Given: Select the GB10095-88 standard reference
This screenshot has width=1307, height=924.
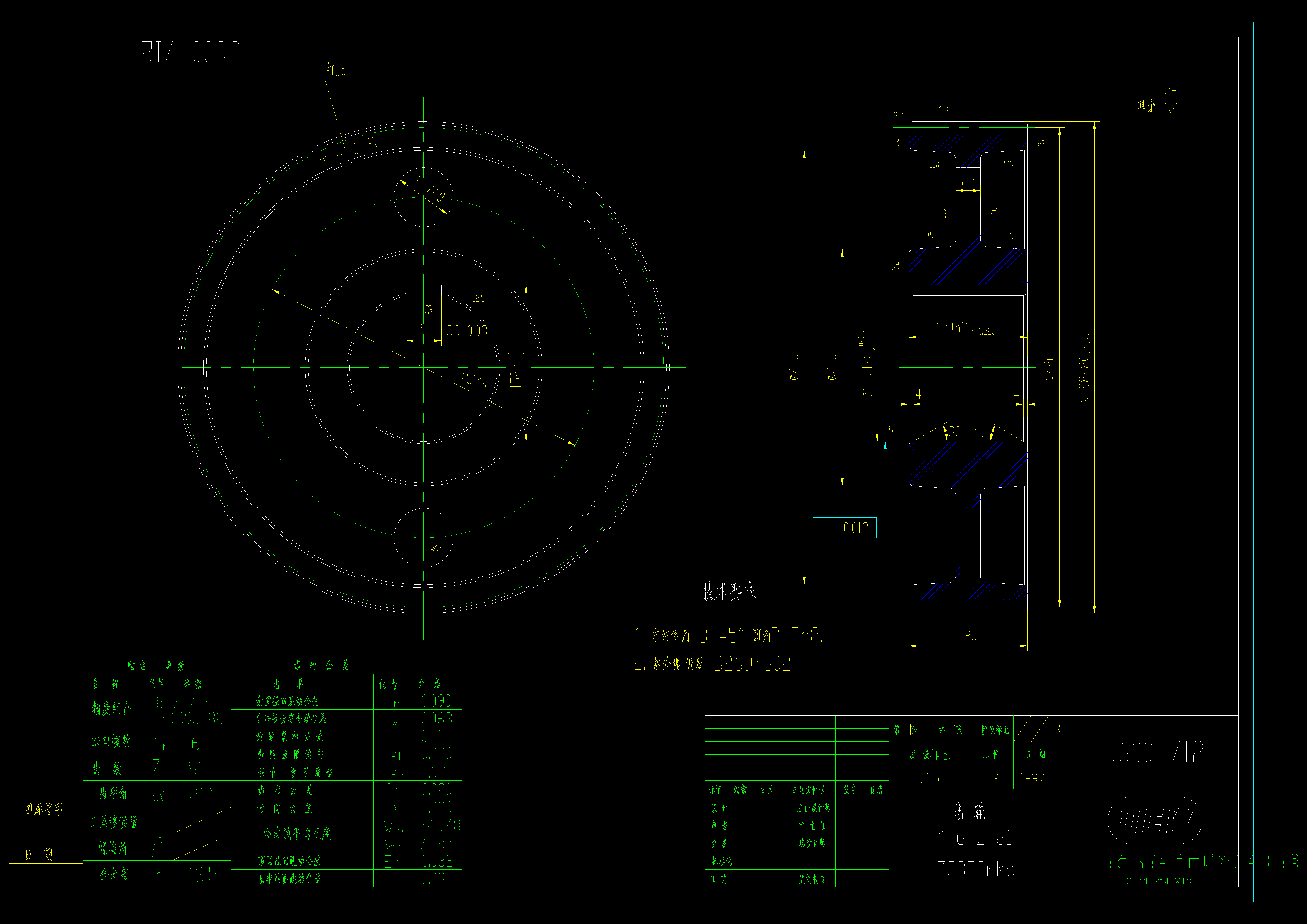Looking at the screenshot, I should click(x=187, y=719).
